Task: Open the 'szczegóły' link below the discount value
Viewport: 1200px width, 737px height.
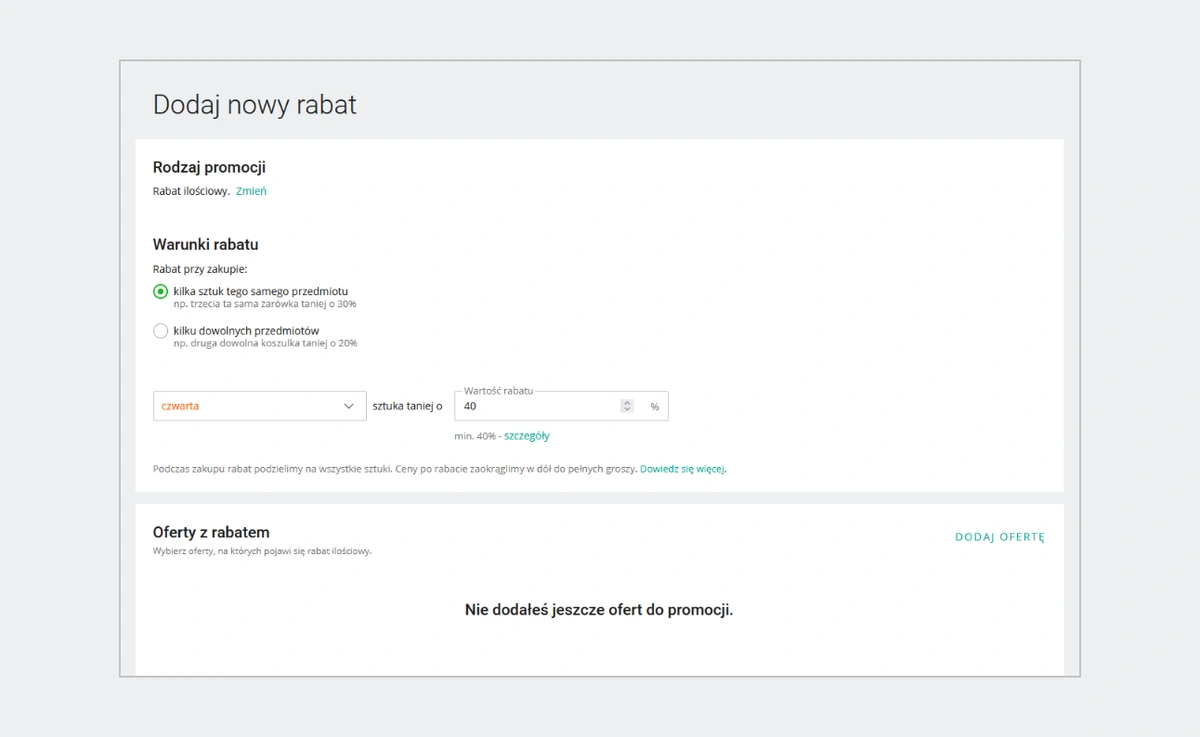Action: coord(527,436)
